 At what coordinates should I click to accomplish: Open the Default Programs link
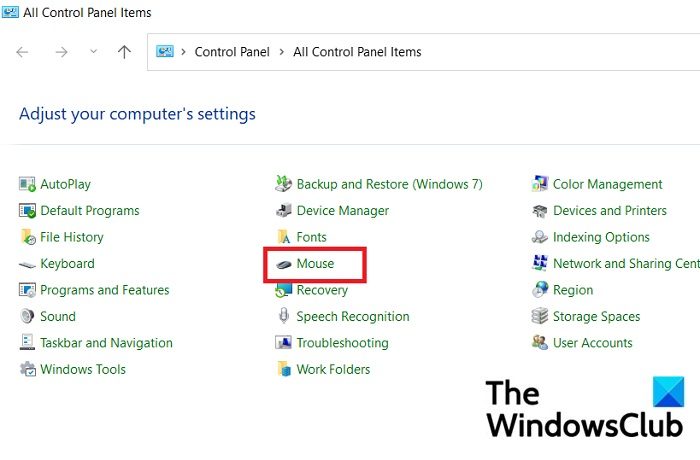[90, 210]
